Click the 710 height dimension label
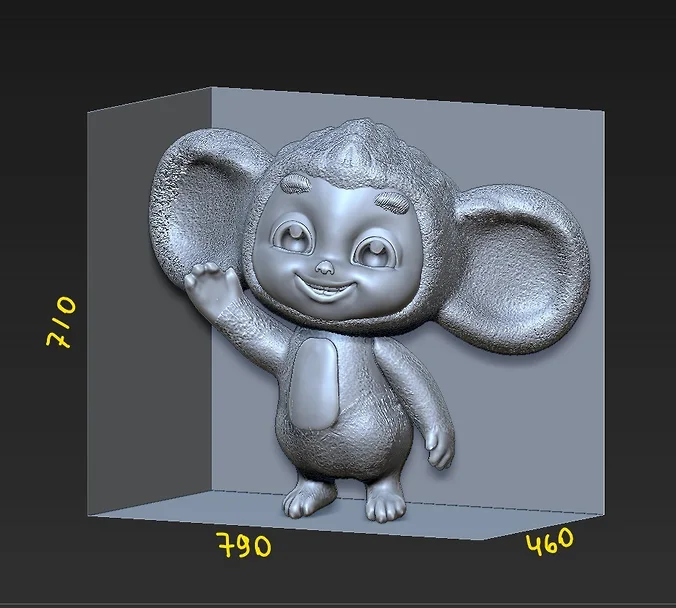The image size is (676, 608). tap(60, 321)
